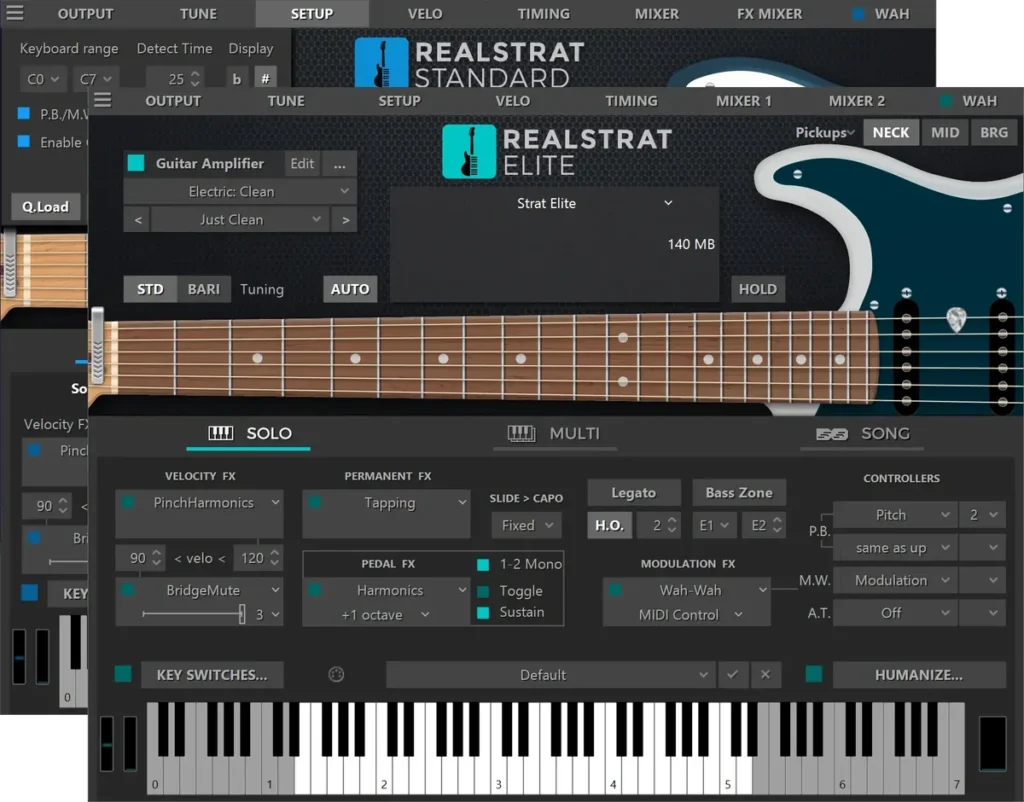1024x802 pixels.
Task: Click the Legato button
Action: [x=633, y=493]
